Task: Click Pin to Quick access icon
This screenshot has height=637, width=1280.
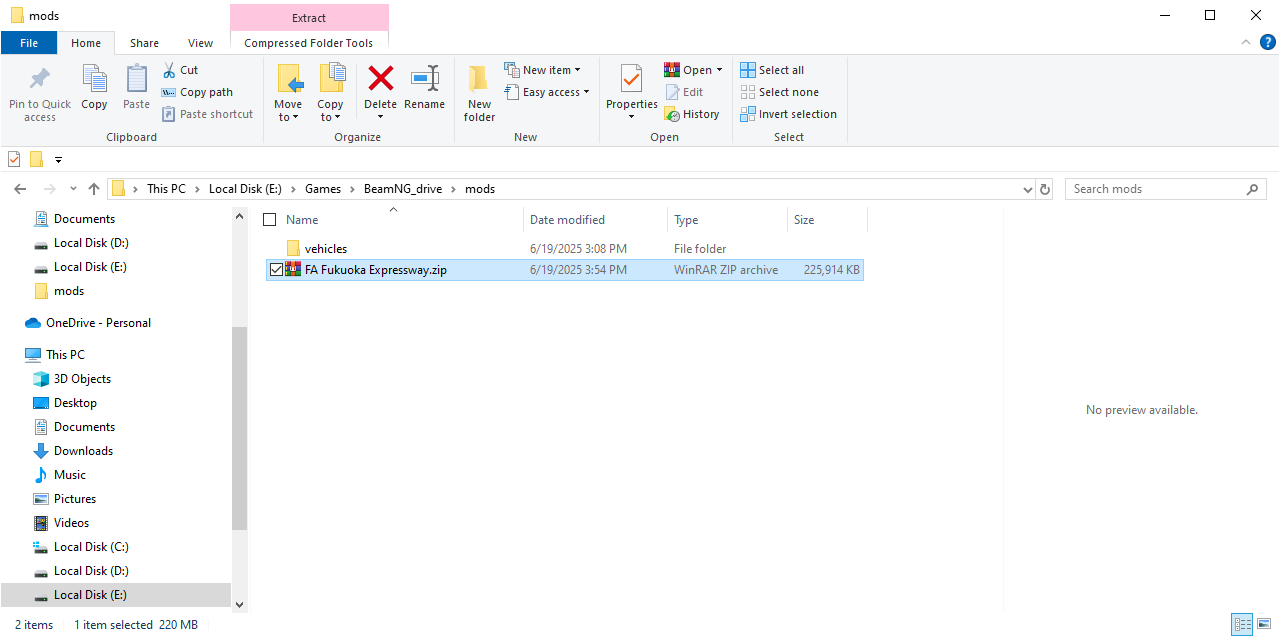Action: coord(40,79)
